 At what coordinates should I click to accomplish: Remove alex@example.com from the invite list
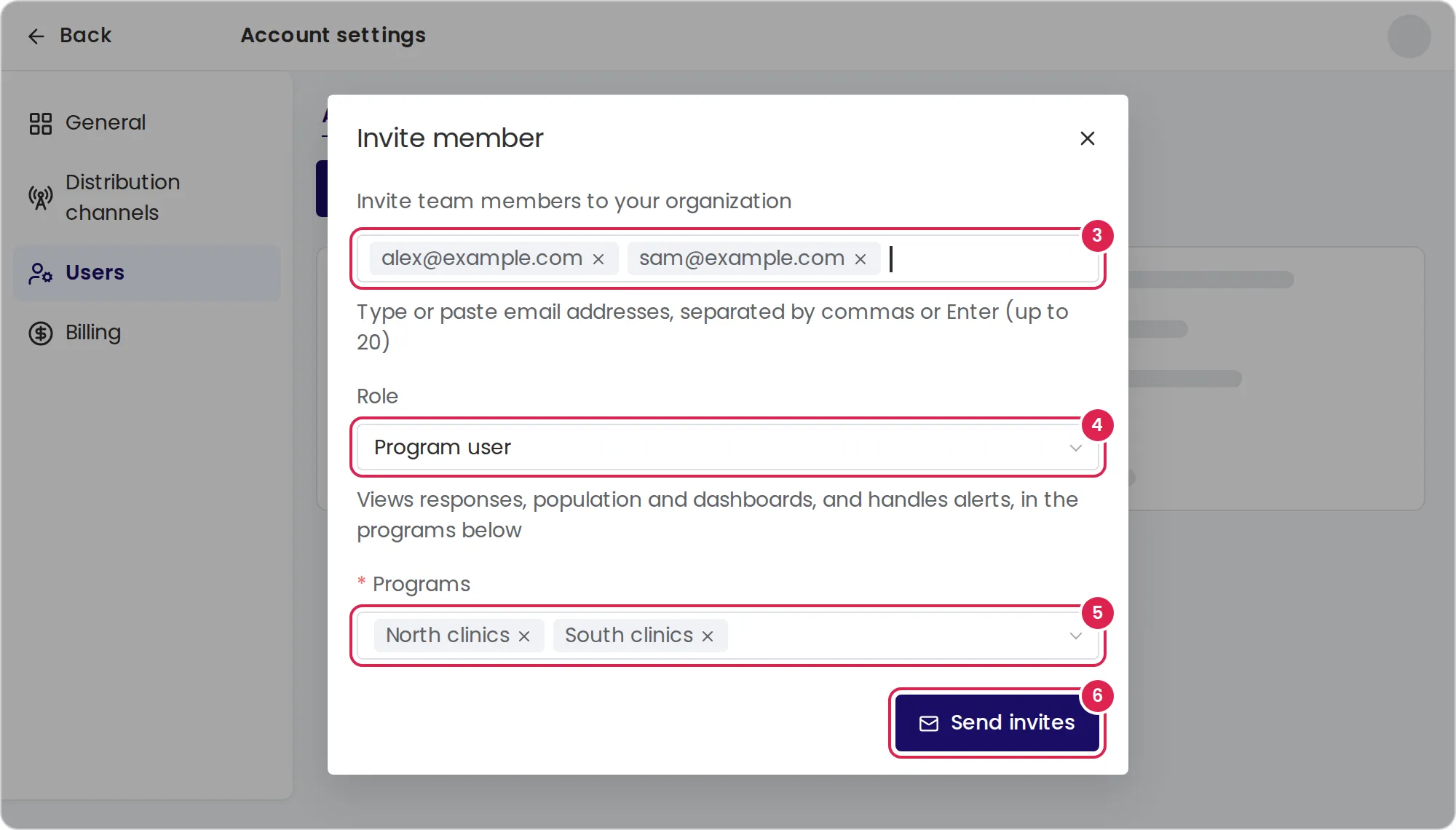(x=598, y=259)
